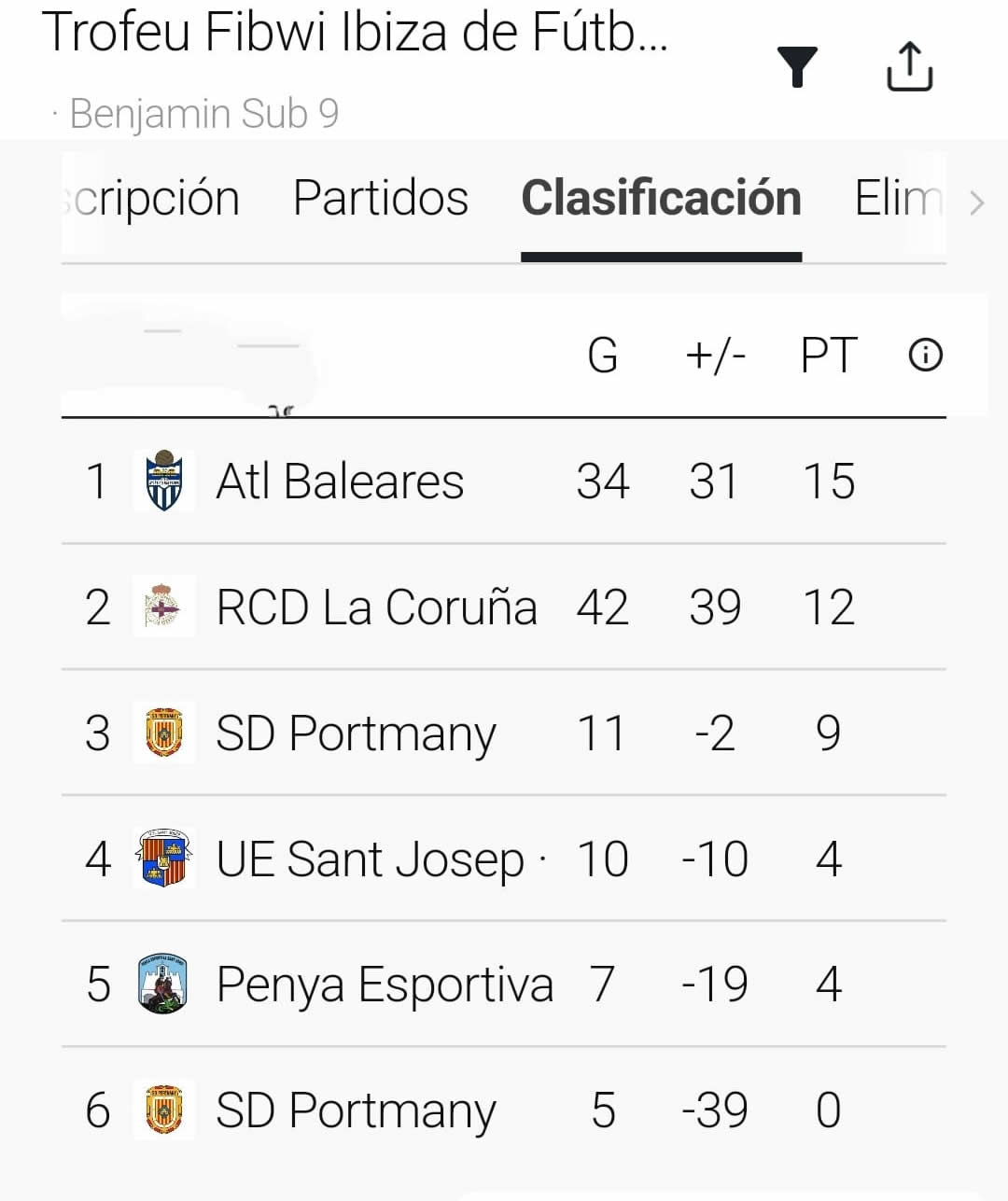Tap the UE Sant Josep crest
Viewport: 1008px width, 1201px height.
pyautogui.click(x=164, y=859)
